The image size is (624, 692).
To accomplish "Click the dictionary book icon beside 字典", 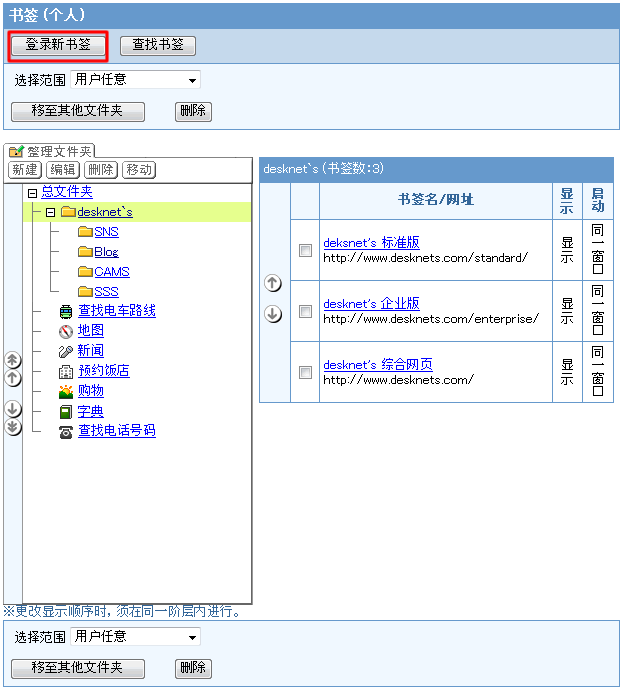I will coord(66,411).
